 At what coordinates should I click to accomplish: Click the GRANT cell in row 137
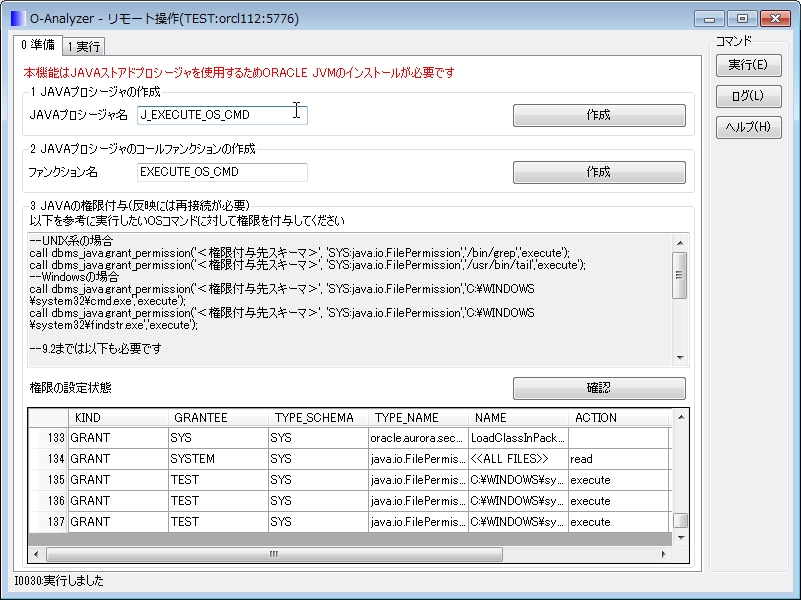click(x=118, y=522)
